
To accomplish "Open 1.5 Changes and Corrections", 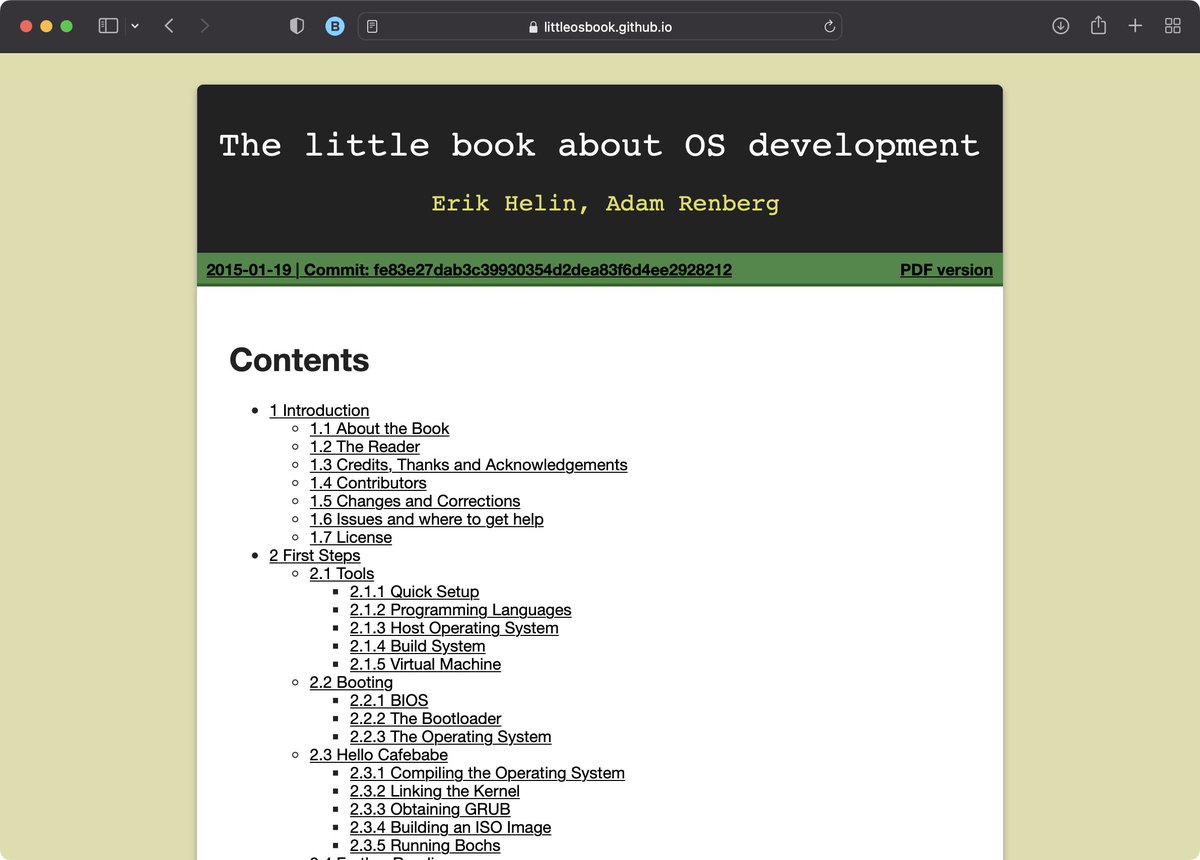I will (415, 501).
